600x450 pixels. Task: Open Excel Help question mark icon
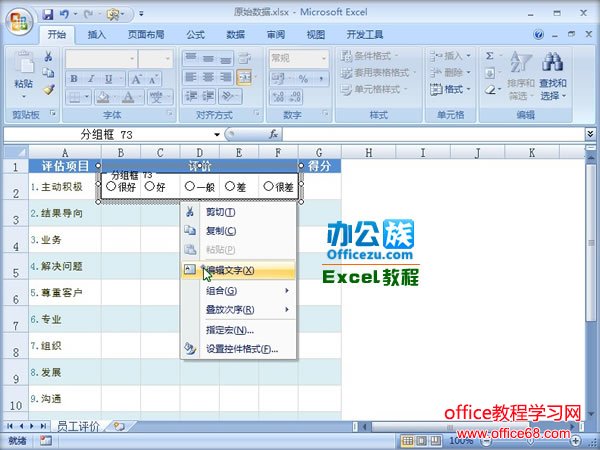pyautogui.click(x=538, y=35)
